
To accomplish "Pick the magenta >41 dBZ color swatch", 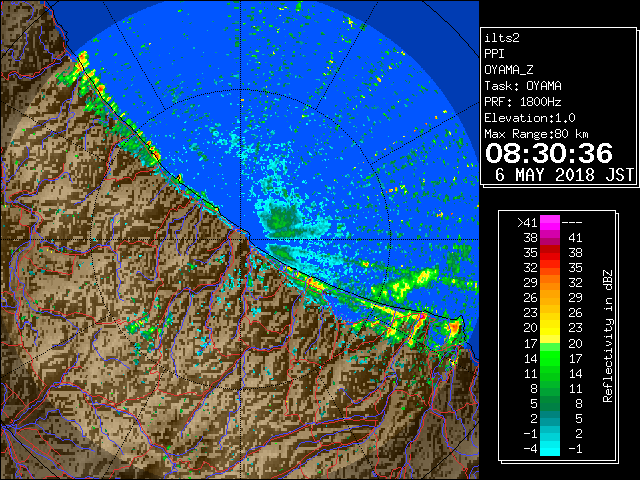I will (550, 222).
